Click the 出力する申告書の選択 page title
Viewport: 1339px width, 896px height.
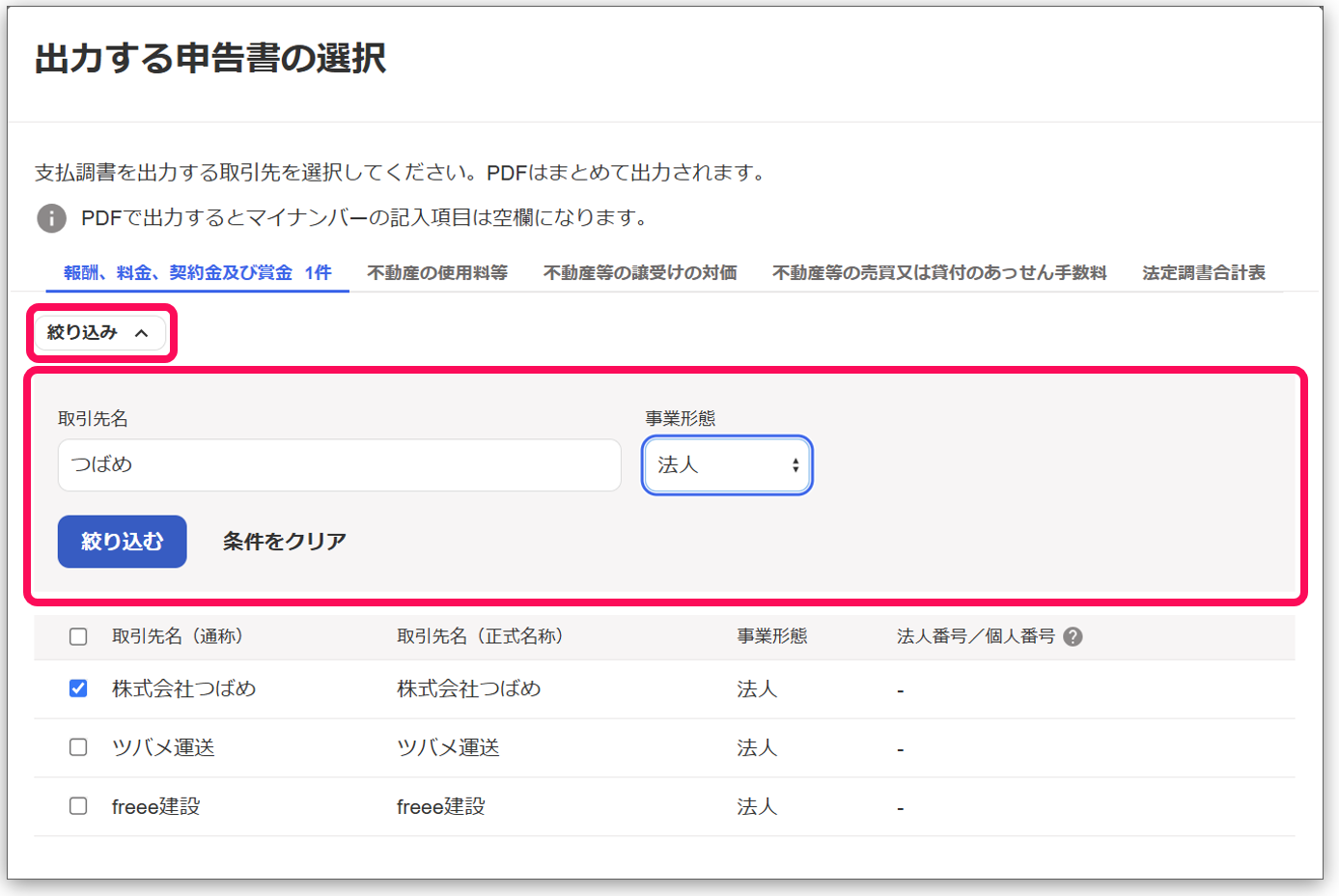(210, 58)
